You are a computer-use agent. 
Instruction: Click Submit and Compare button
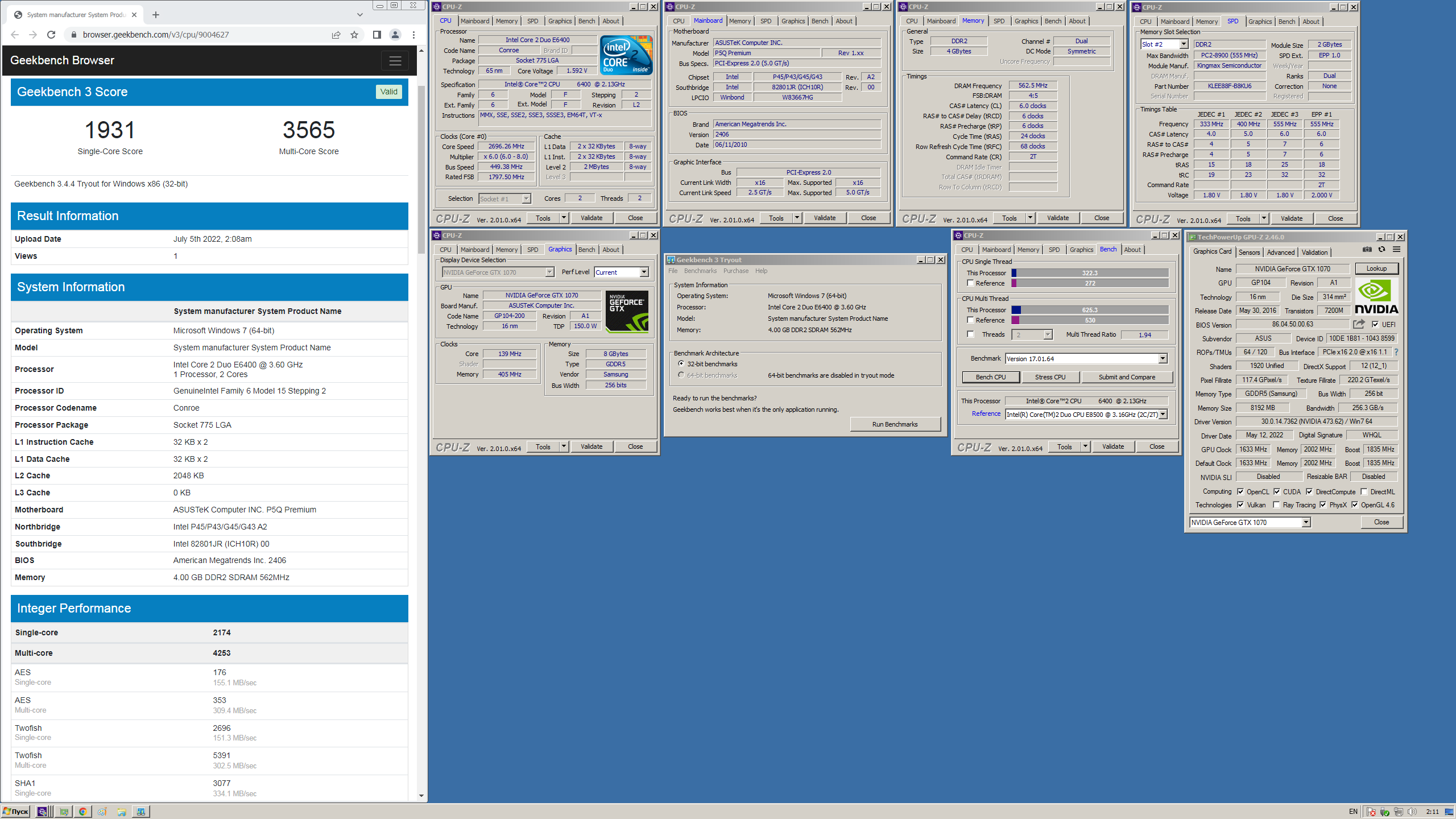click(x=1127, y=377)
